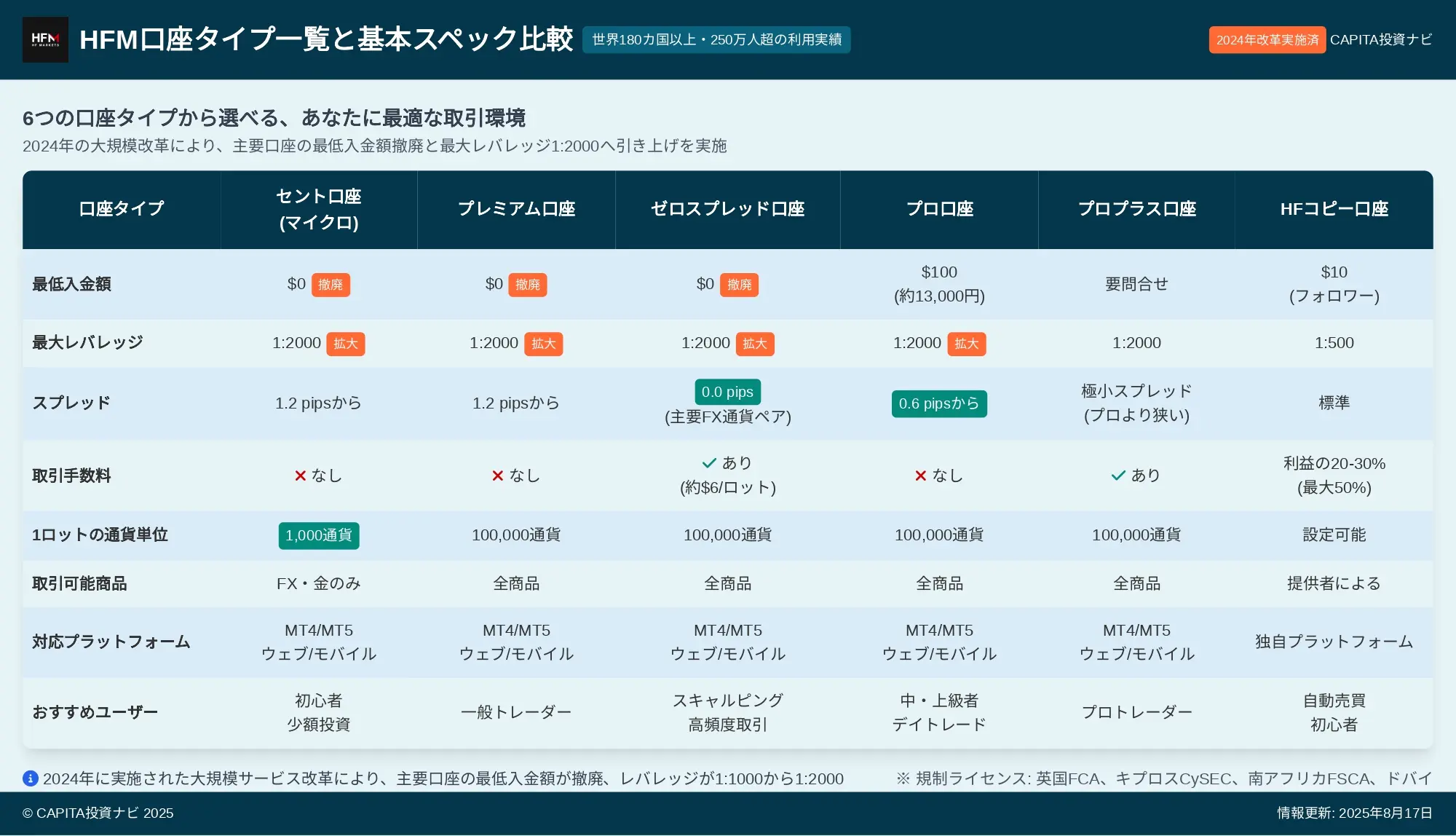Viewport: 1456px width, 836px height.
Task: Click the 中・上級者 デイトレード cell
Action: coord(939,712)
